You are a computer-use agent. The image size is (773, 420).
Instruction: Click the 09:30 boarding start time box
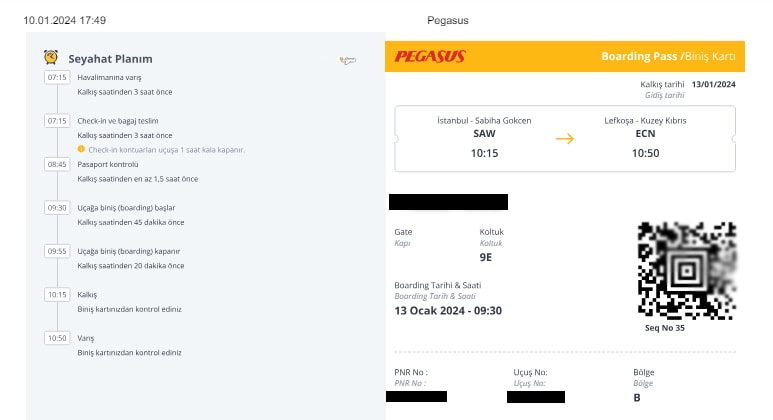57,207
